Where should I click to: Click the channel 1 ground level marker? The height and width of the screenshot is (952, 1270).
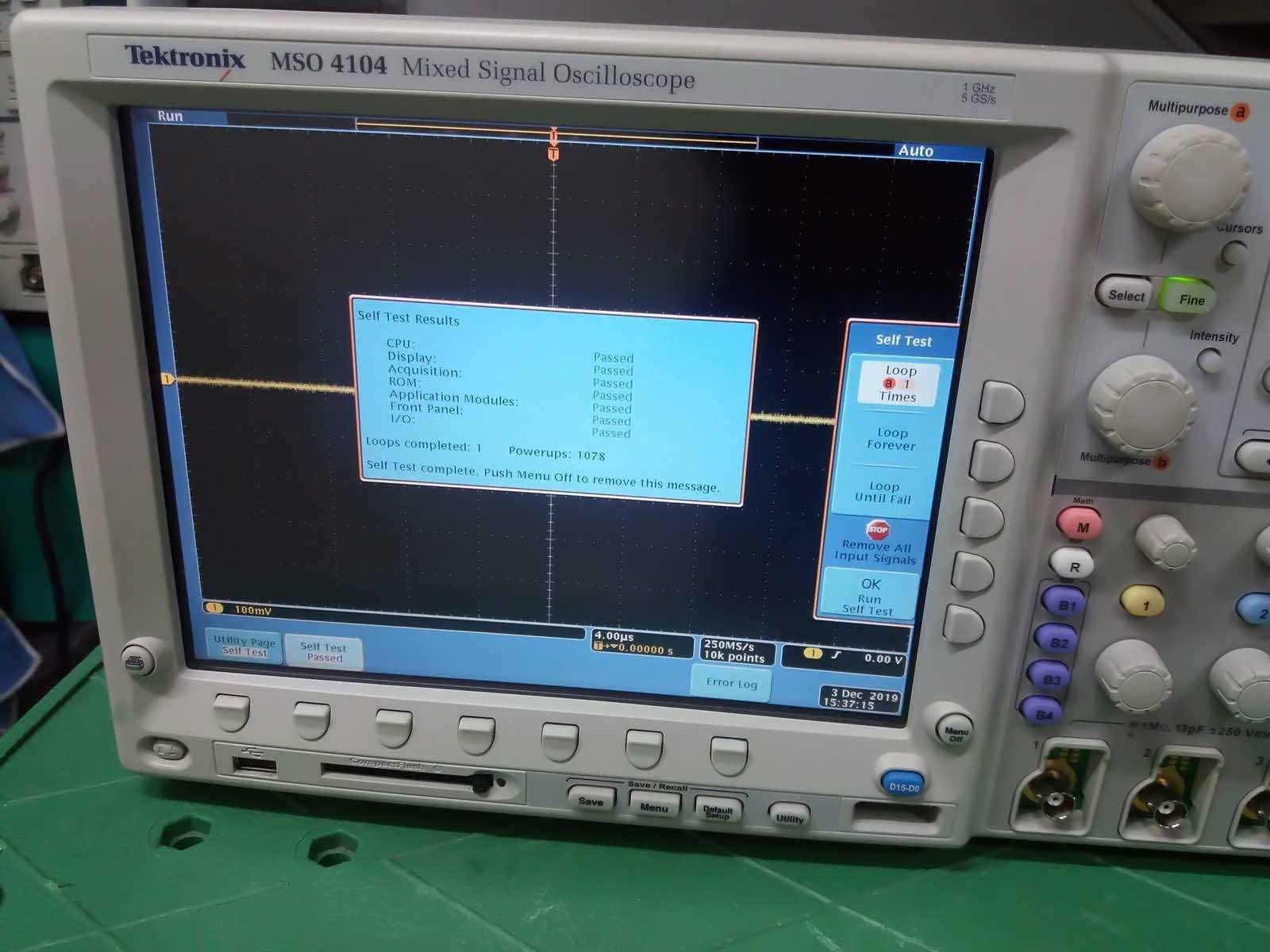pyautogui.click(x=167, y=379)
